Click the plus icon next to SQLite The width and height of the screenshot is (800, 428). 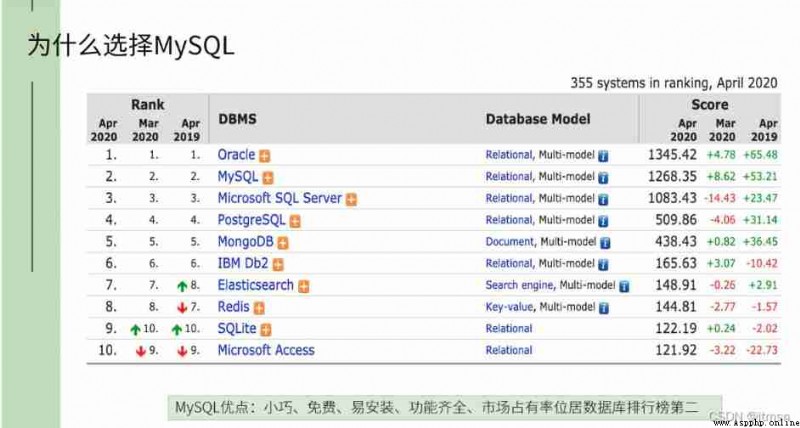(x=266, y=330)
